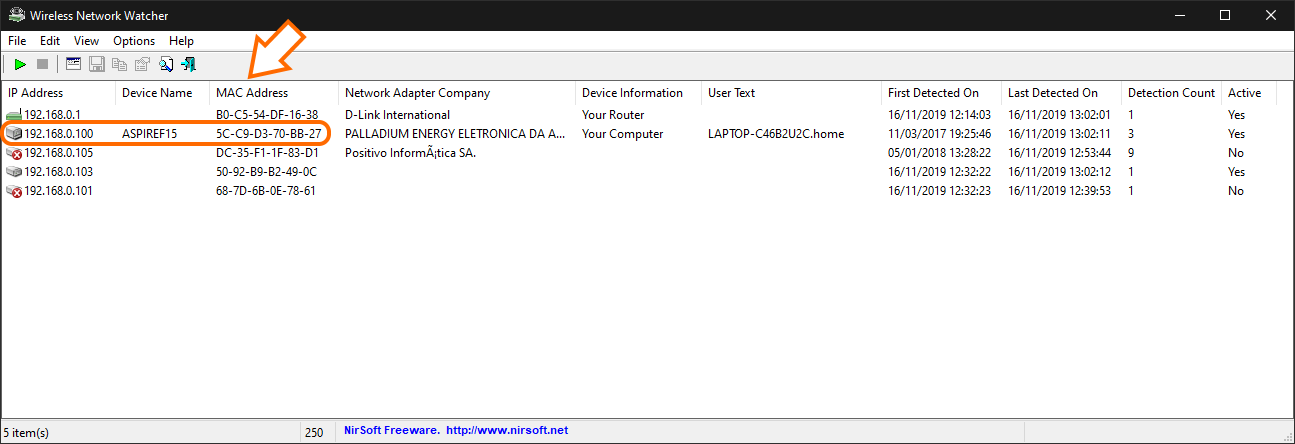Viewport: 1295px width, 444px height.
Task: Maximize the Wireless Network Watcher window
Action: click(1225, 15)
